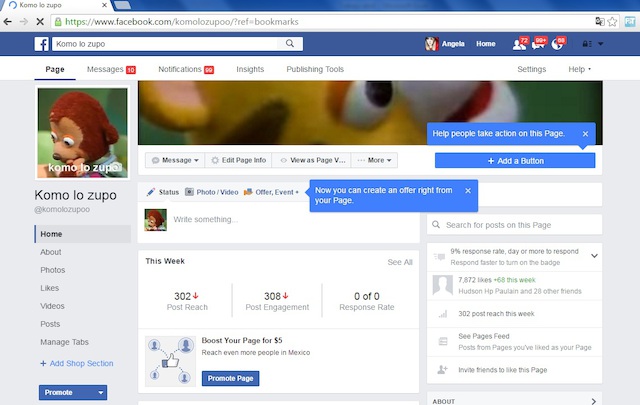Open messages icon in top bar
The image size is (640, 405).
pos(538,44)
